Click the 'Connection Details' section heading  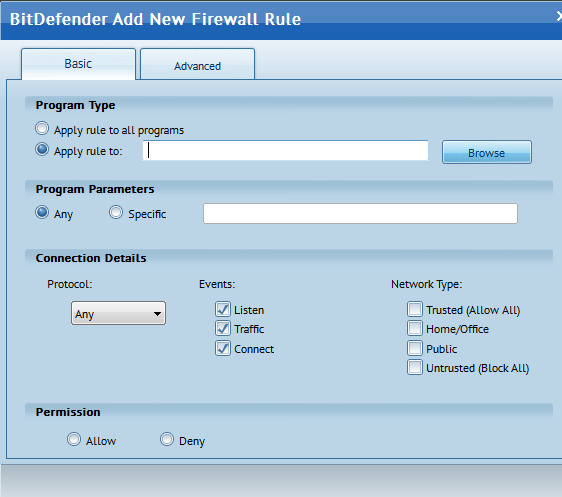tap(91, 258)
